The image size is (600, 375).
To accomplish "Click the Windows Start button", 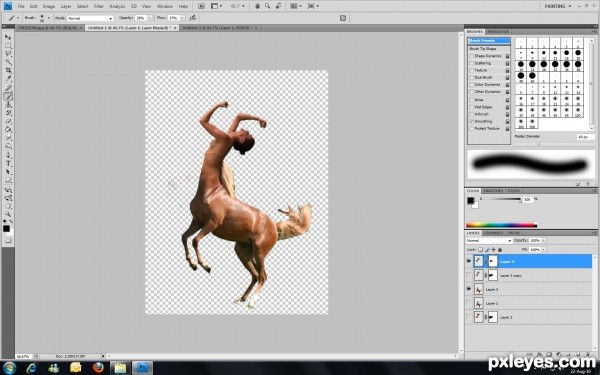I will point(8,368).
